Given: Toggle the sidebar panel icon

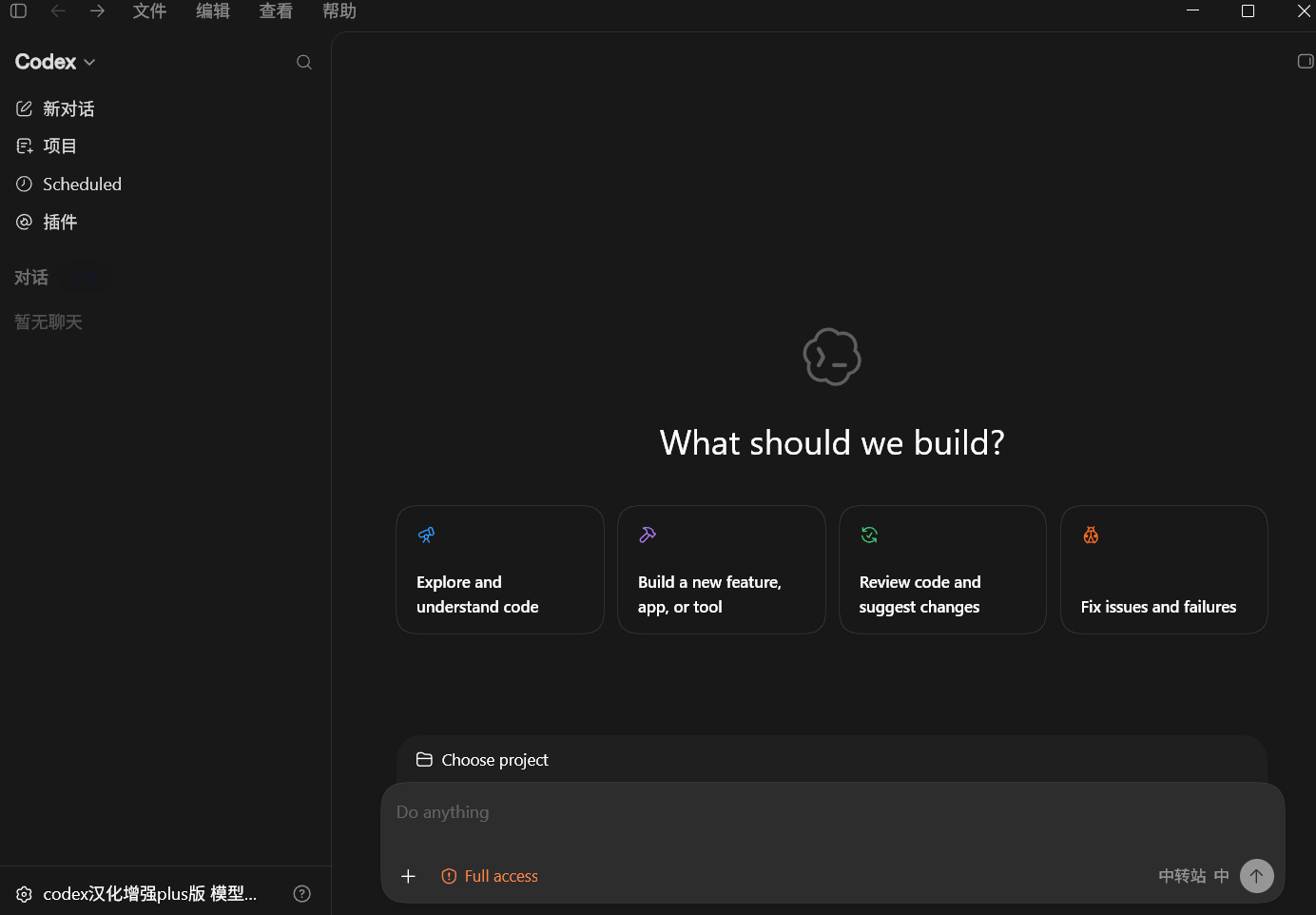Looking at the screenshot, I should (18, 11).
